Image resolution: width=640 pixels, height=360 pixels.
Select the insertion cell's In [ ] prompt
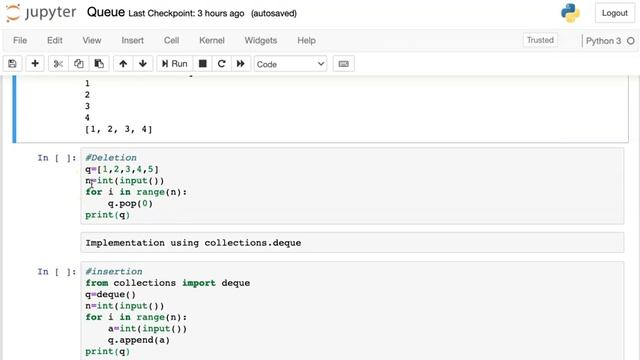pos(57,272)
